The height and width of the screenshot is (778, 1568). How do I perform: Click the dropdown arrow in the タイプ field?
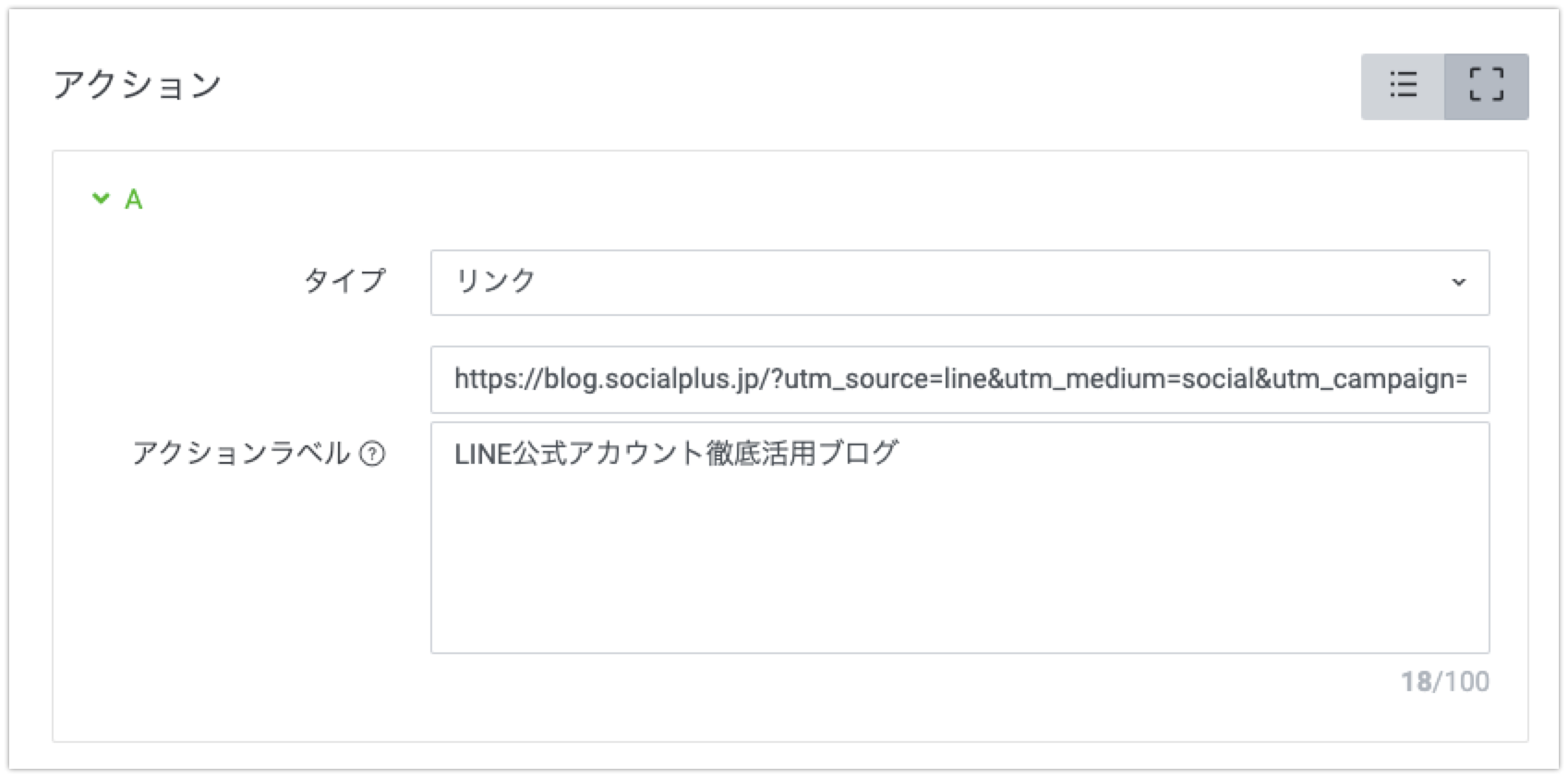click(x=1460, y=283)
